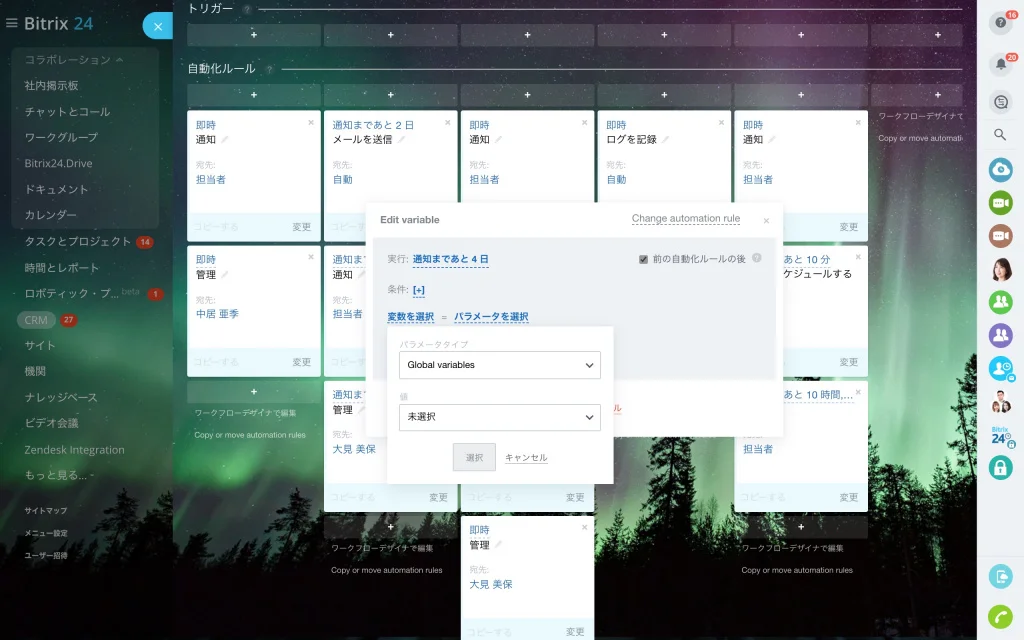Viewport: 1024px width, 640px height.
Task: Open the chat messages bubble icon
Action: pyautogui.click(x=1000, y=102)
